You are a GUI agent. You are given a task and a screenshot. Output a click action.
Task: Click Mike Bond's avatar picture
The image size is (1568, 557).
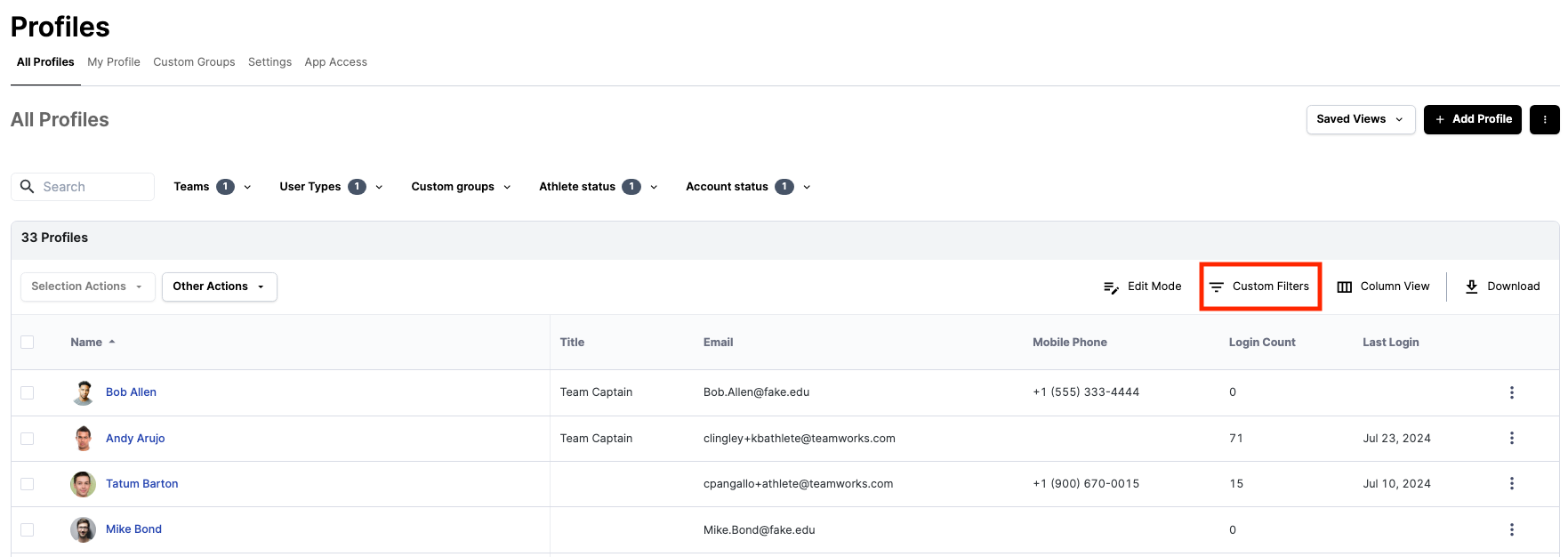84,530
